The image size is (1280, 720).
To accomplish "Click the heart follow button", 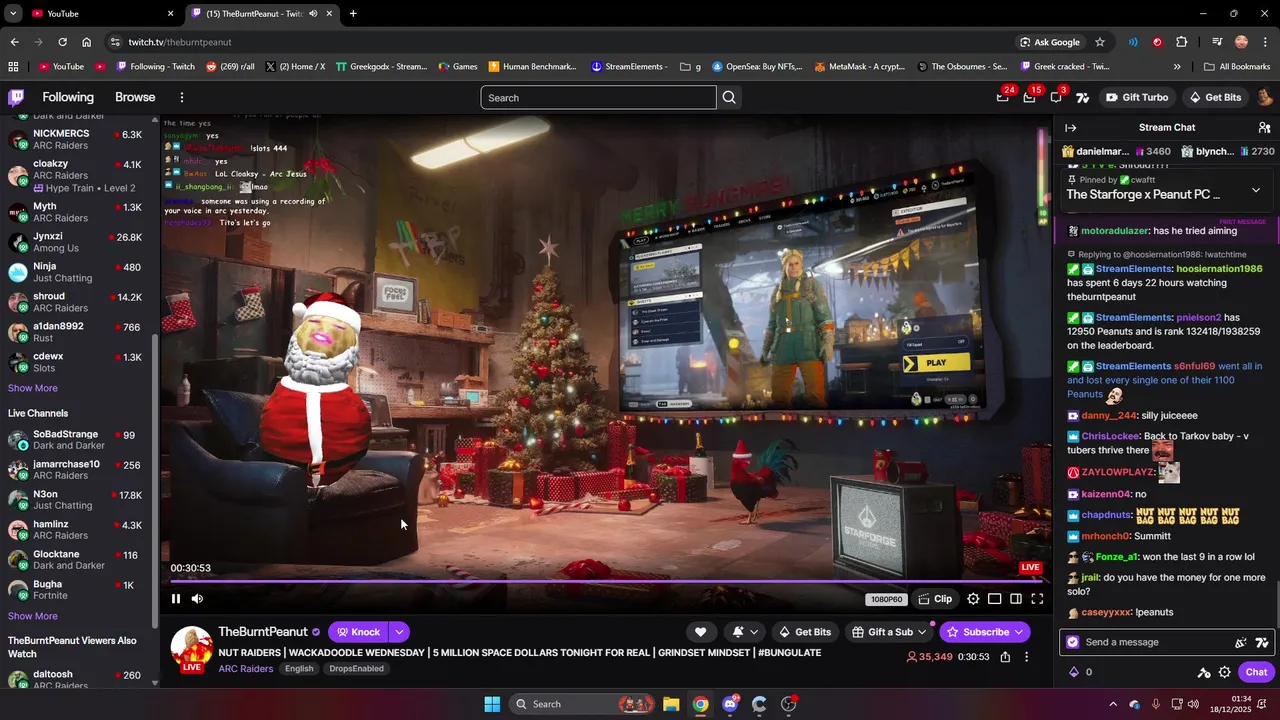I will [x=700, y=632].
